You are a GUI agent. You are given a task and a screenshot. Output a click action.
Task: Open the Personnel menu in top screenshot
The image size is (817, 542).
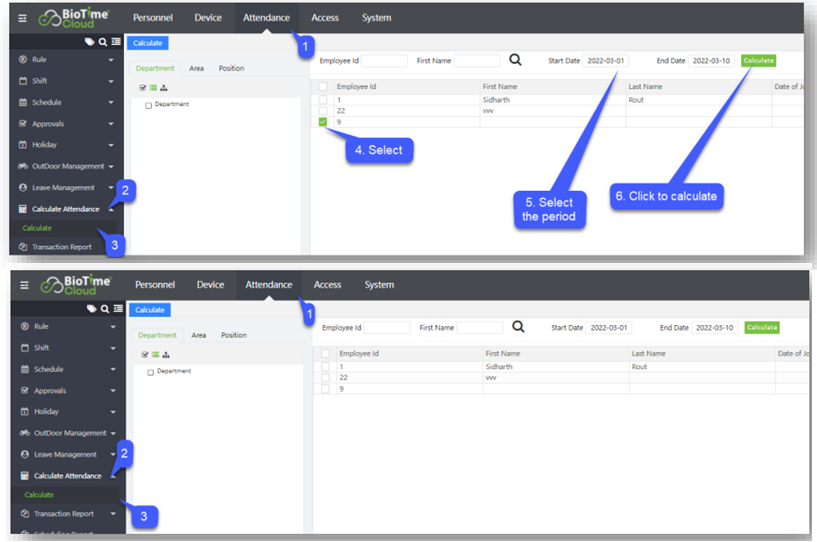pyautogui.click(x=152, y=18)
